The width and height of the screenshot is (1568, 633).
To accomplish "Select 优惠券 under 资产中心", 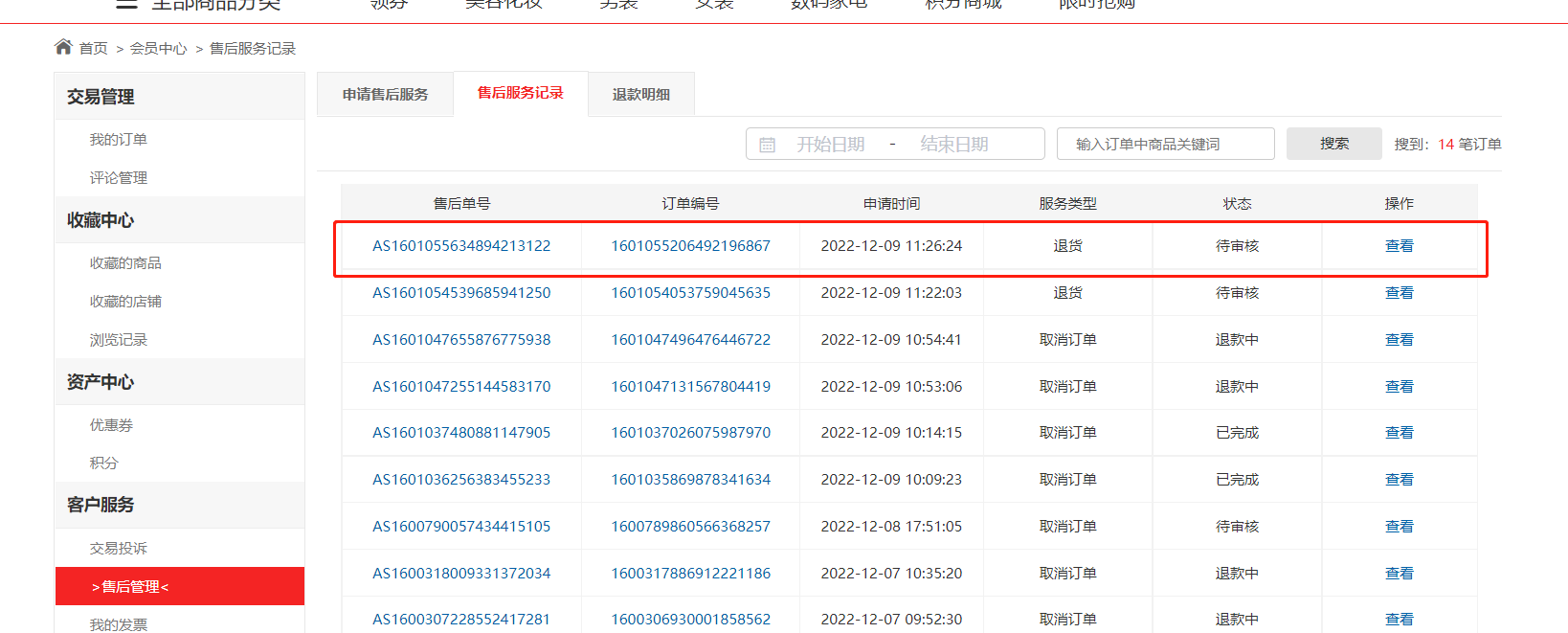I will click(x=111, y=424).
